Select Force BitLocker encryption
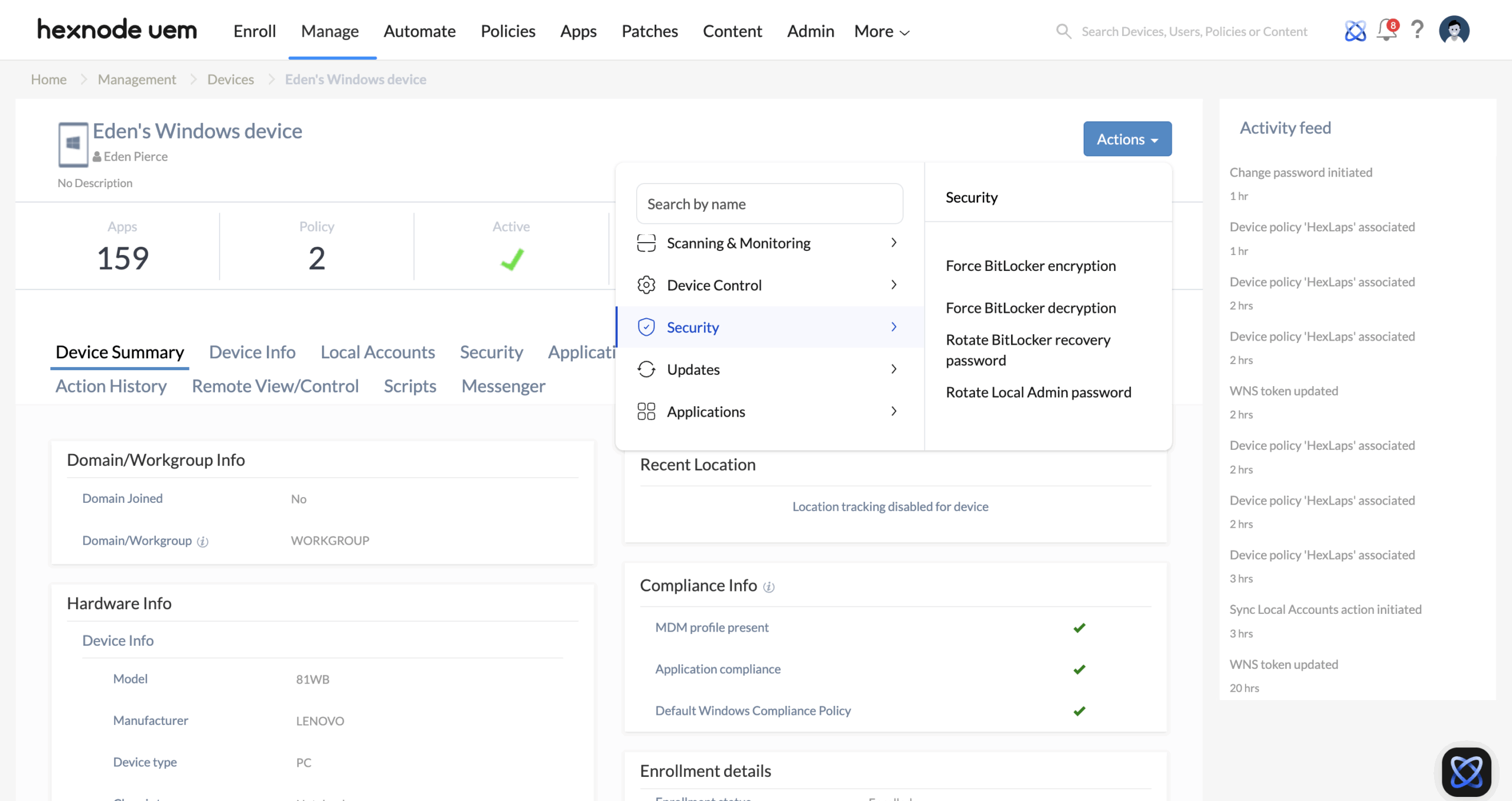1512x801 pixels. 1031,266
